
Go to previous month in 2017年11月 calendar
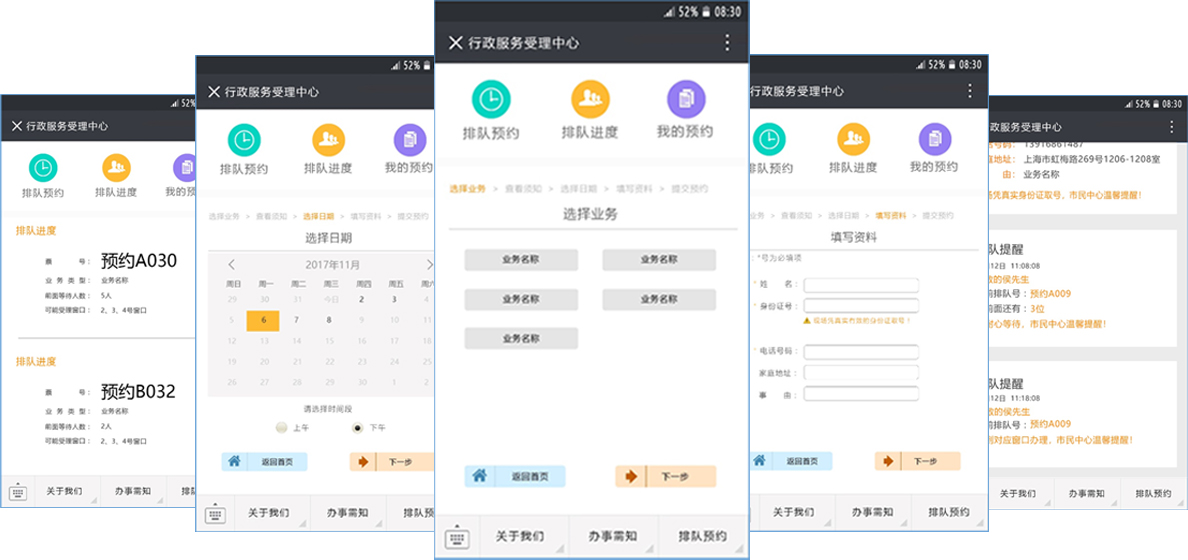point(232,265)
